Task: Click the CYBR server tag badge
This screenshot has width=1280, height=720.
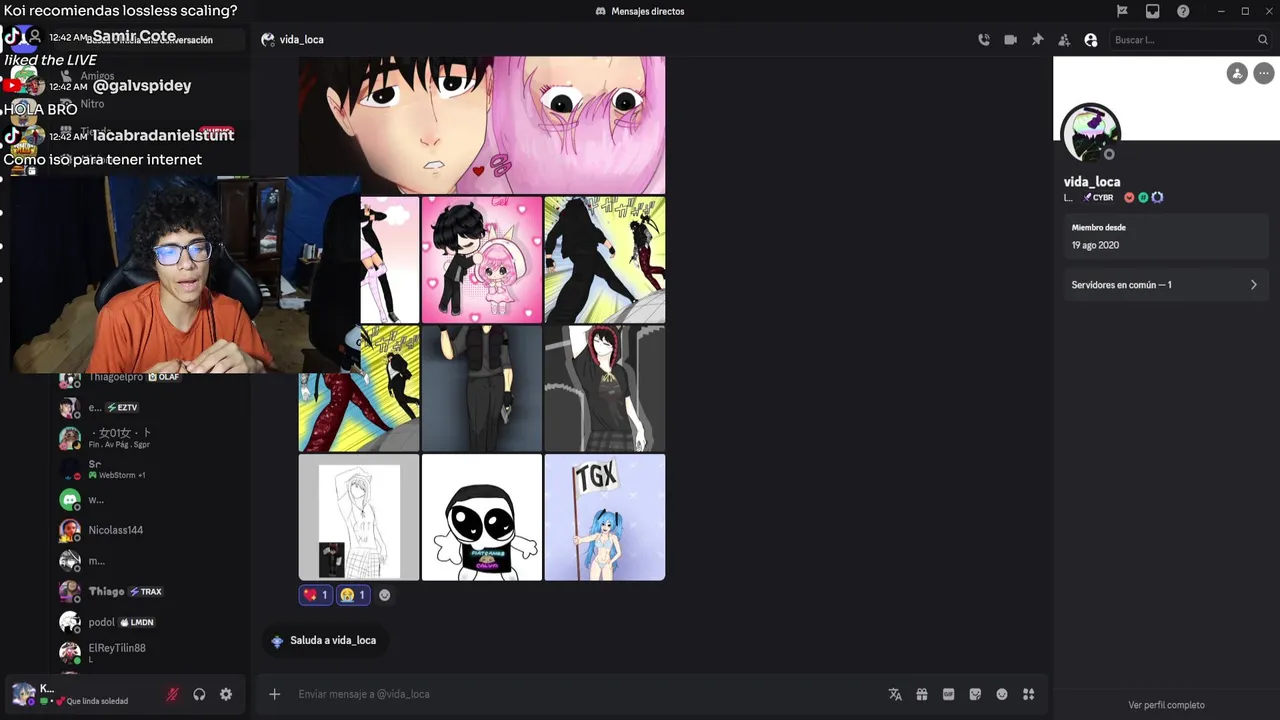Action: click(x=1098, y=198)
